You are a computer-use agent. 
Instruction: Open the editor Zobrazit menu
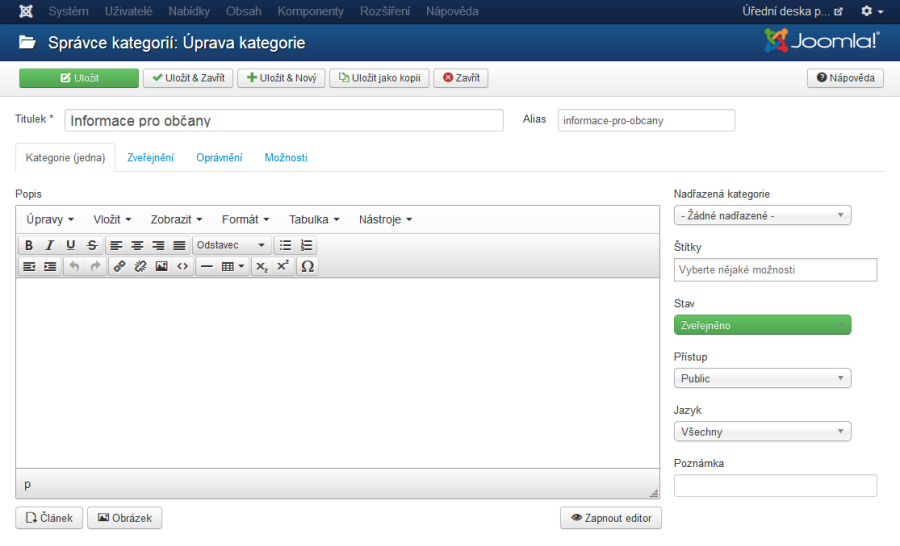coord(176,219)
